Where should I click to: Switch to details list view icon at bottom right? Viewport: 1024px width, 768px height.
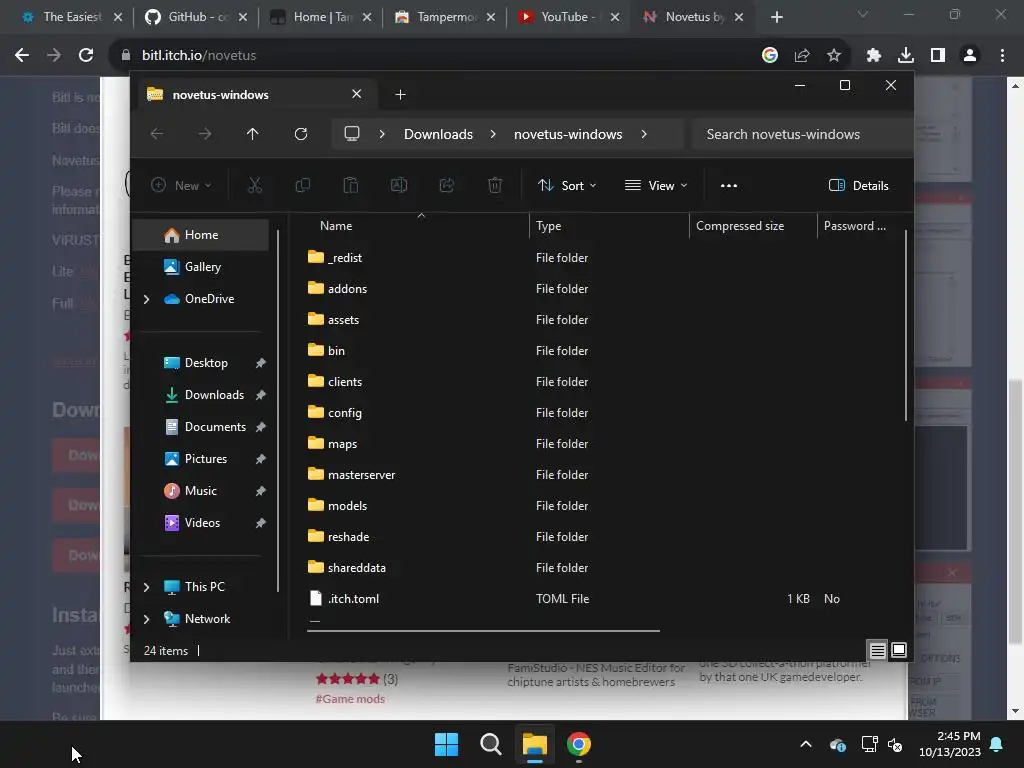(877, 650)
